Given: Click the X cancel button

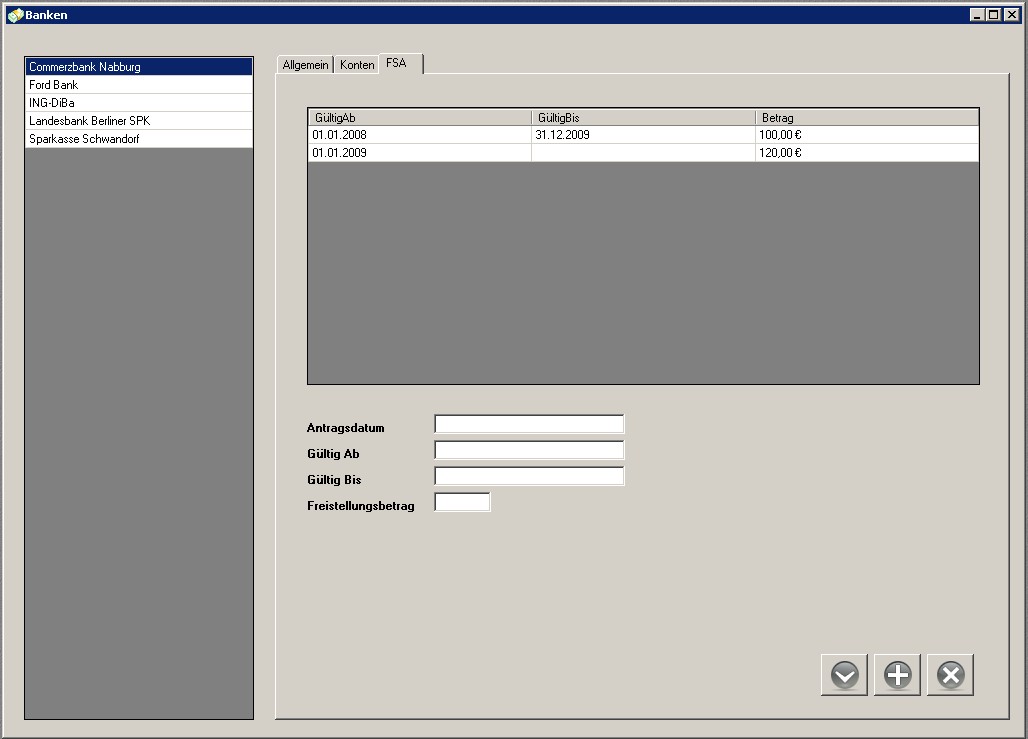Looking at the screenshot, I should tap(950, 675).
